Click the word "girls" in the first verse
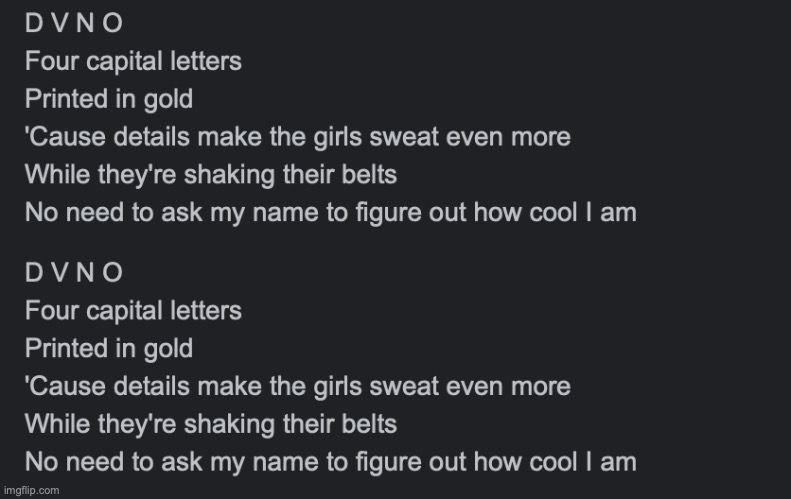791x499 pixels. (338, 138)
